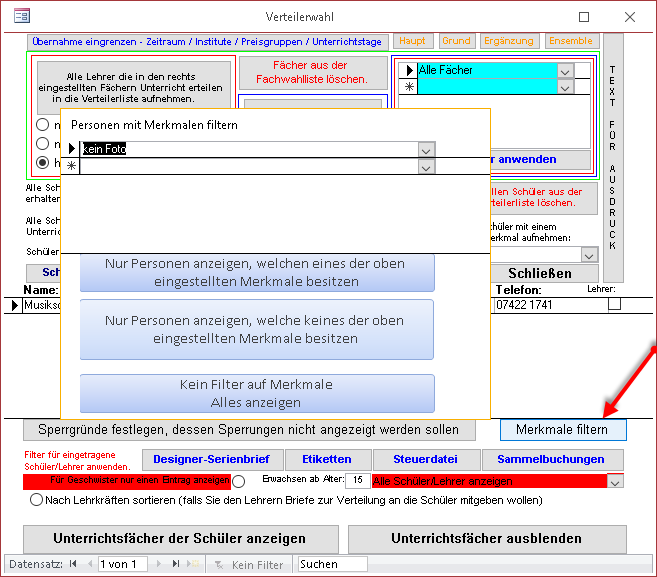Click the red 'Alle Schüler/Lehrer anzeigen' field
The height and width of the screenshot is (577, 657).
[488, 481]
